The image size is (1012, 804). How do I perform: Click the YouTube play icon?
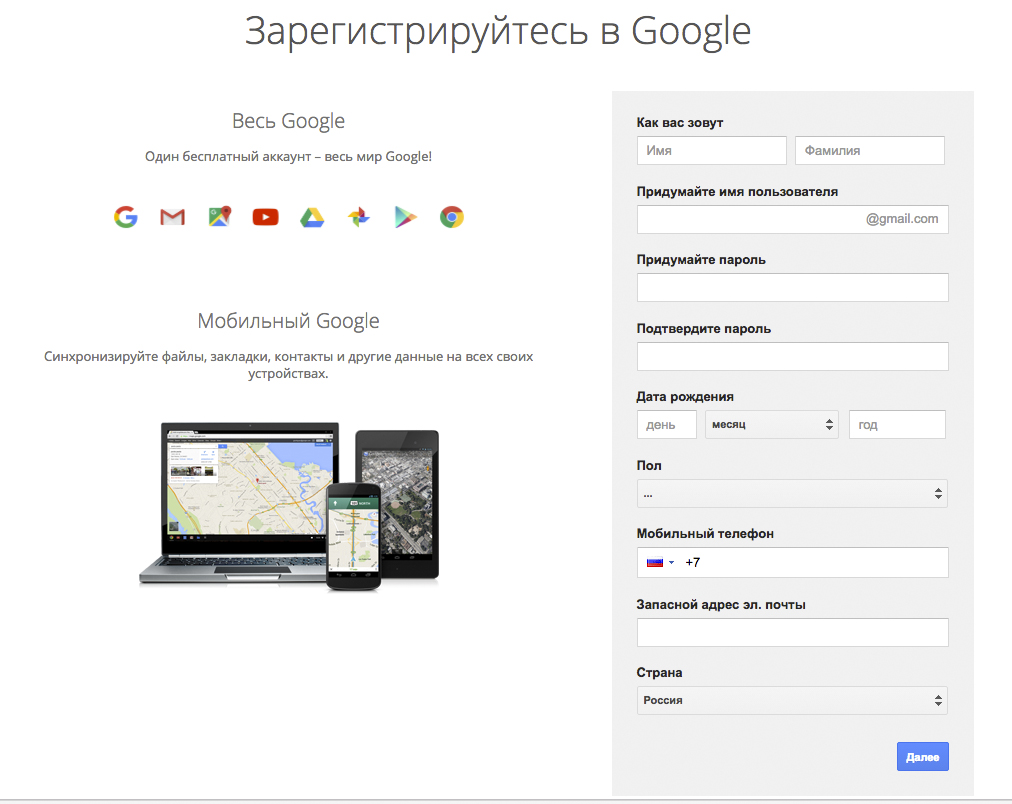[x=266, y=217]
